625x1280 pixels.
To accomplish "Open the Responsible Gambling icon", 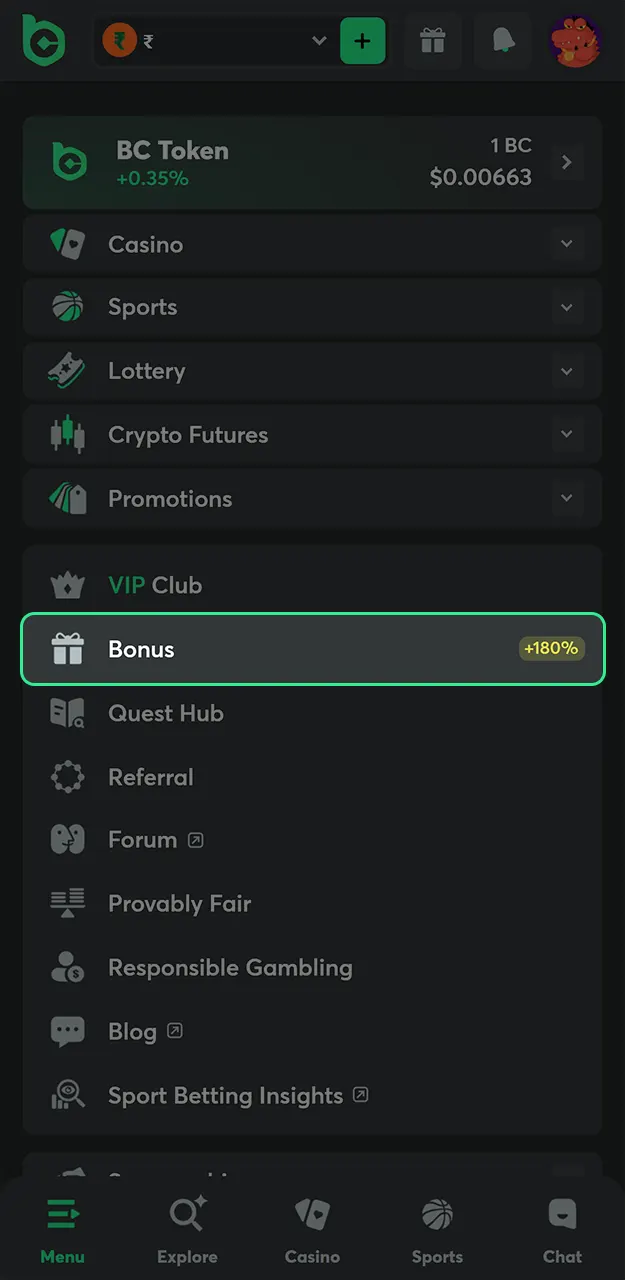I will [x=67, y=967].
